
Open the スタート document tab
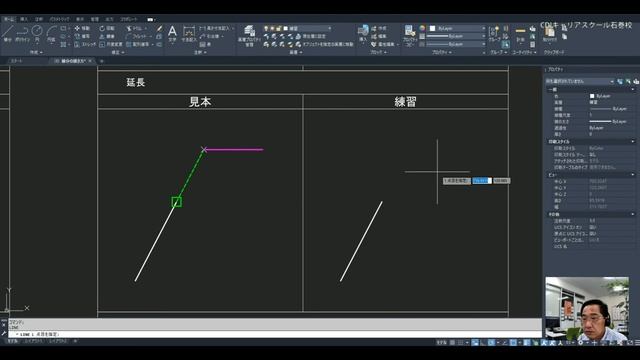coord(16,61)
